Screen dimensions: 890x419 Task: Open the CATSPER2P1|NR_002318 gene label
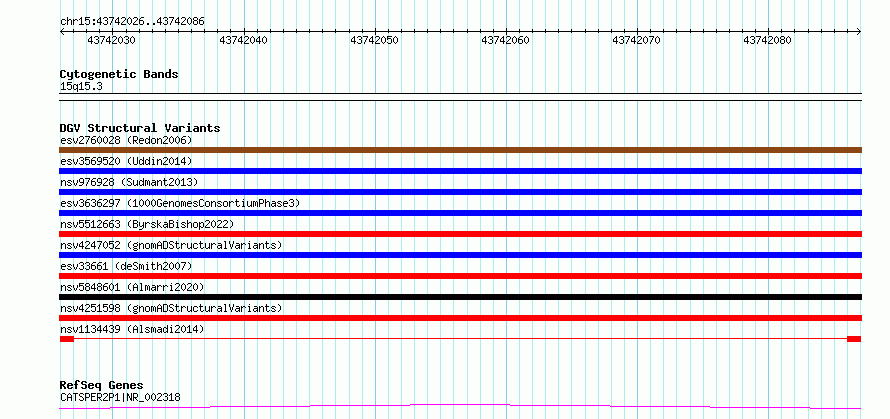tap(120, 397)
